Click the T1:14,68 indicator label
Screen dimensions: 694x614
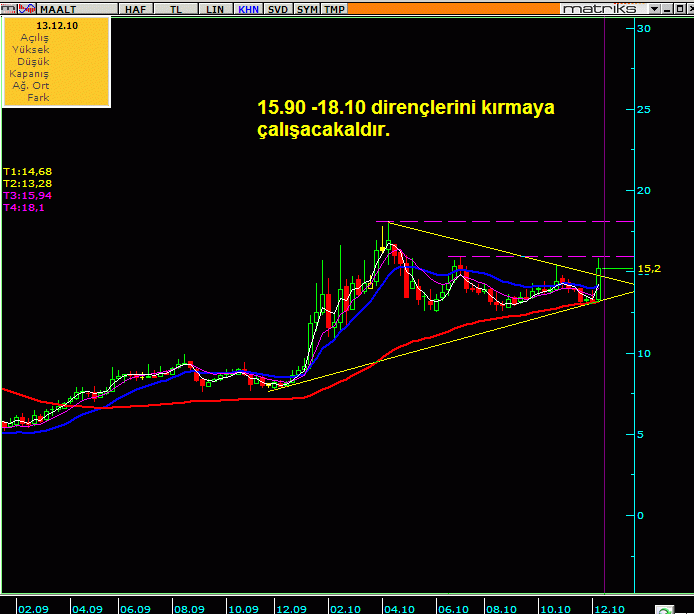27,171
